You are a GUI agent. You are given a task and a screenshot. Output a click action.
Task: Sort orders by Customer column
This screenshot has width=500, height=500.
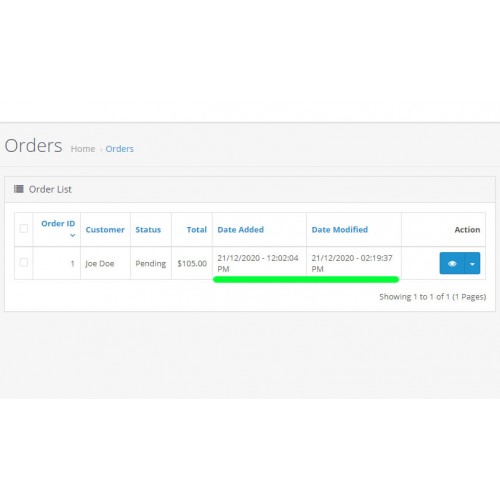click(105, 230)
